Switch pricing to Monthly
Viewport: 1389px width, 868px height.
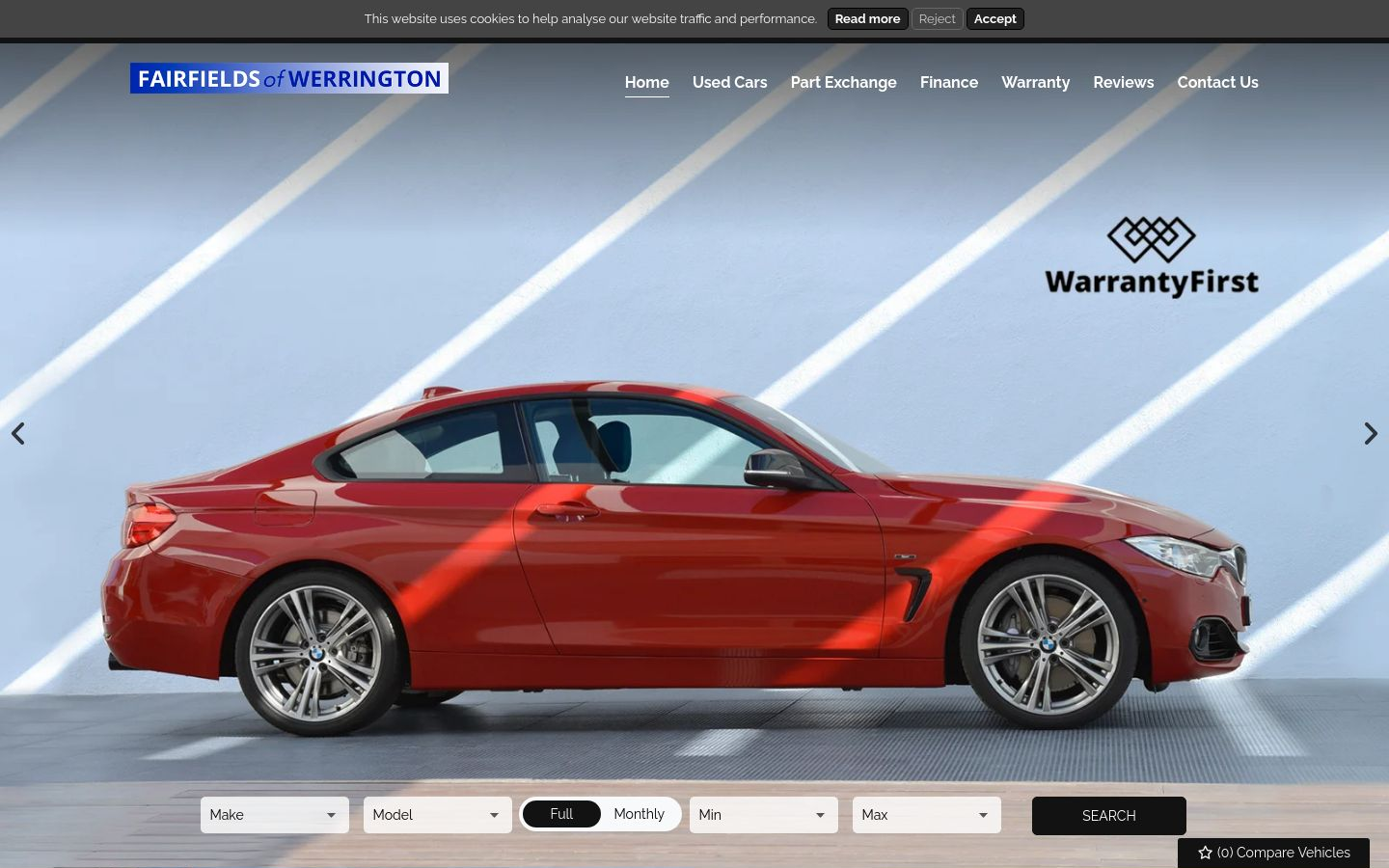639,814
